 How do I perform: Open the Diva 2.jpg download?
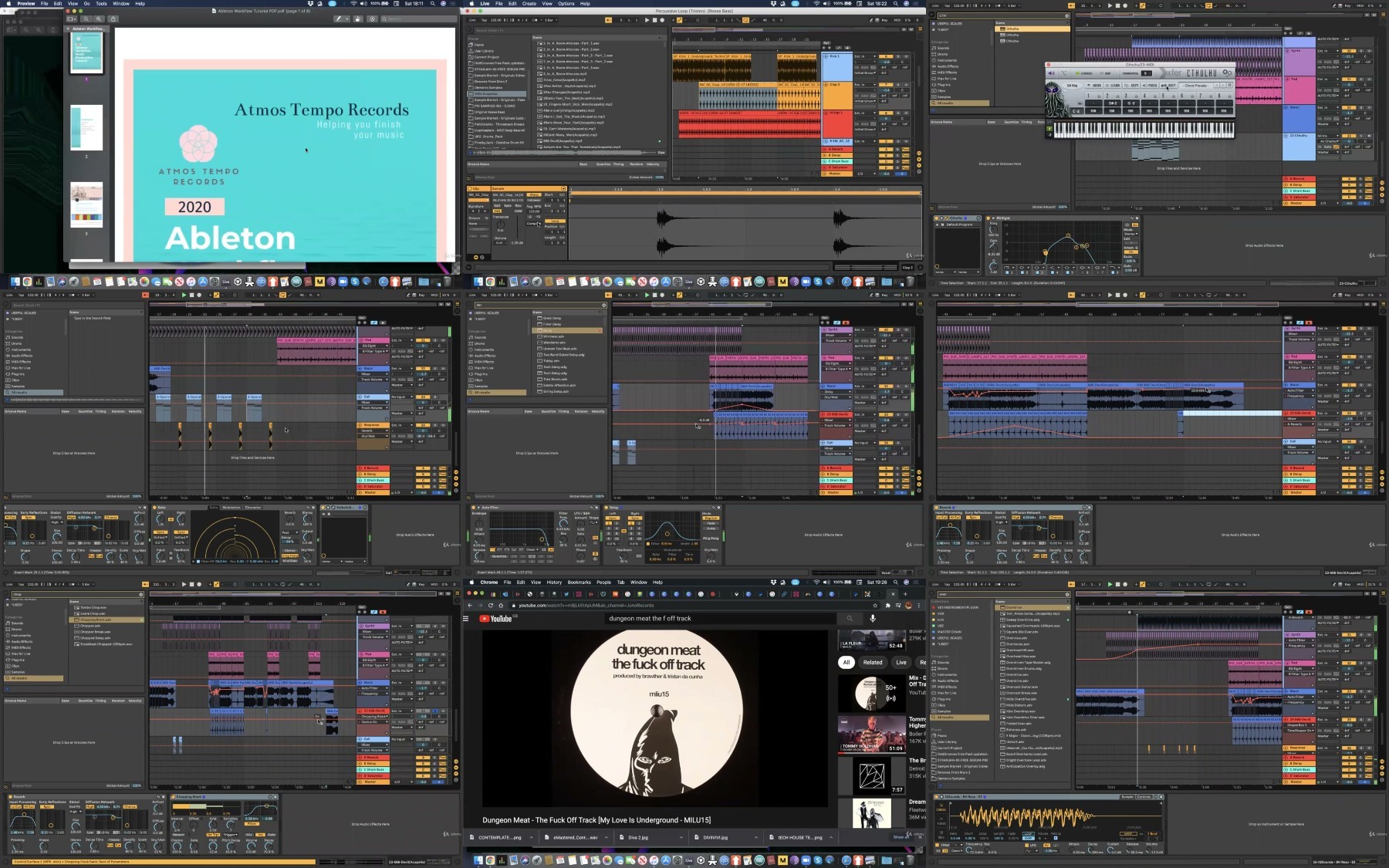pyautogui.click(x=639, y=837)
